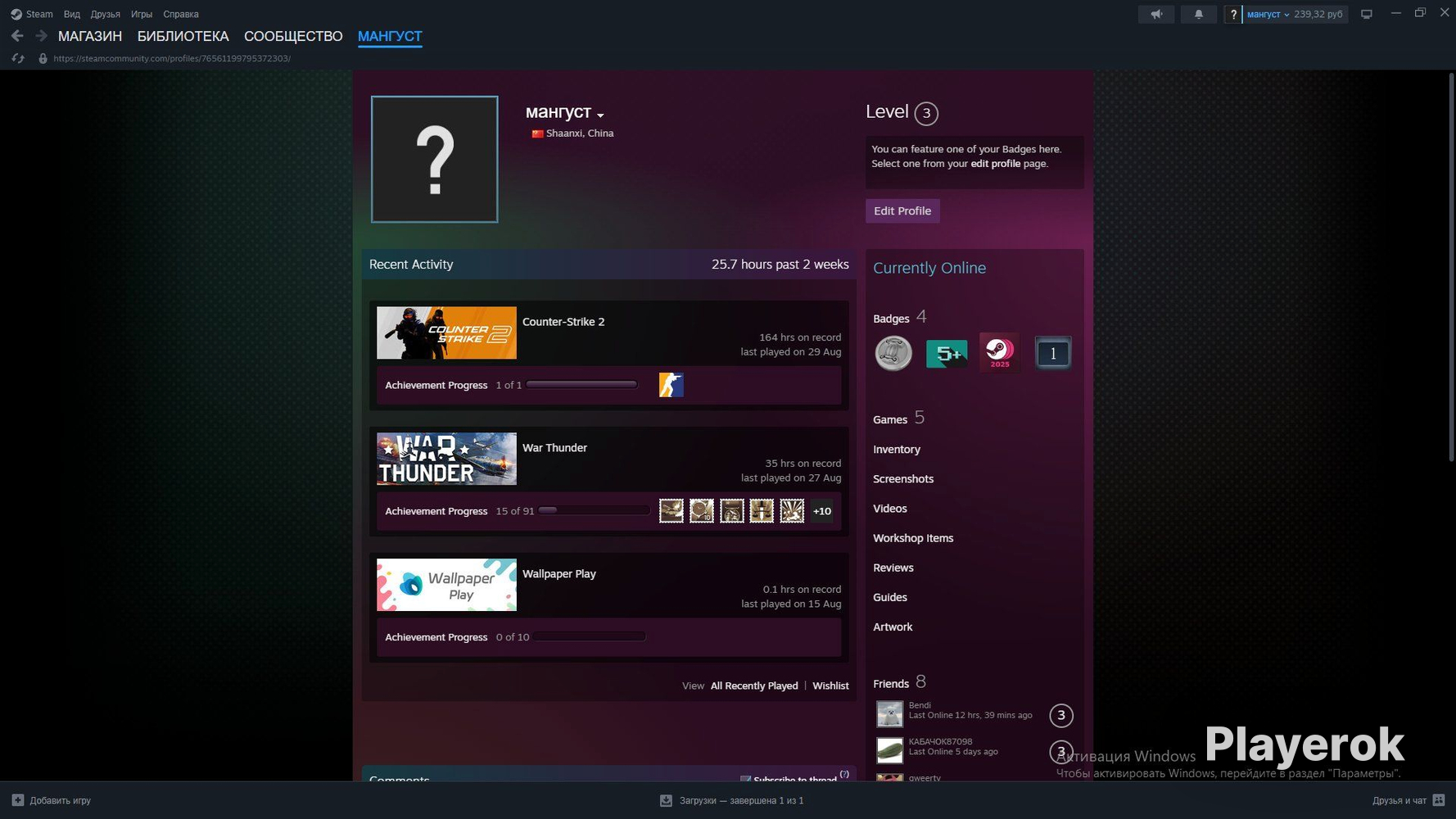Viewport: 1456px width, 819px height.
Task: Open the Counter-Strike 2 achievement icon
Action: [x=671, y=385]
